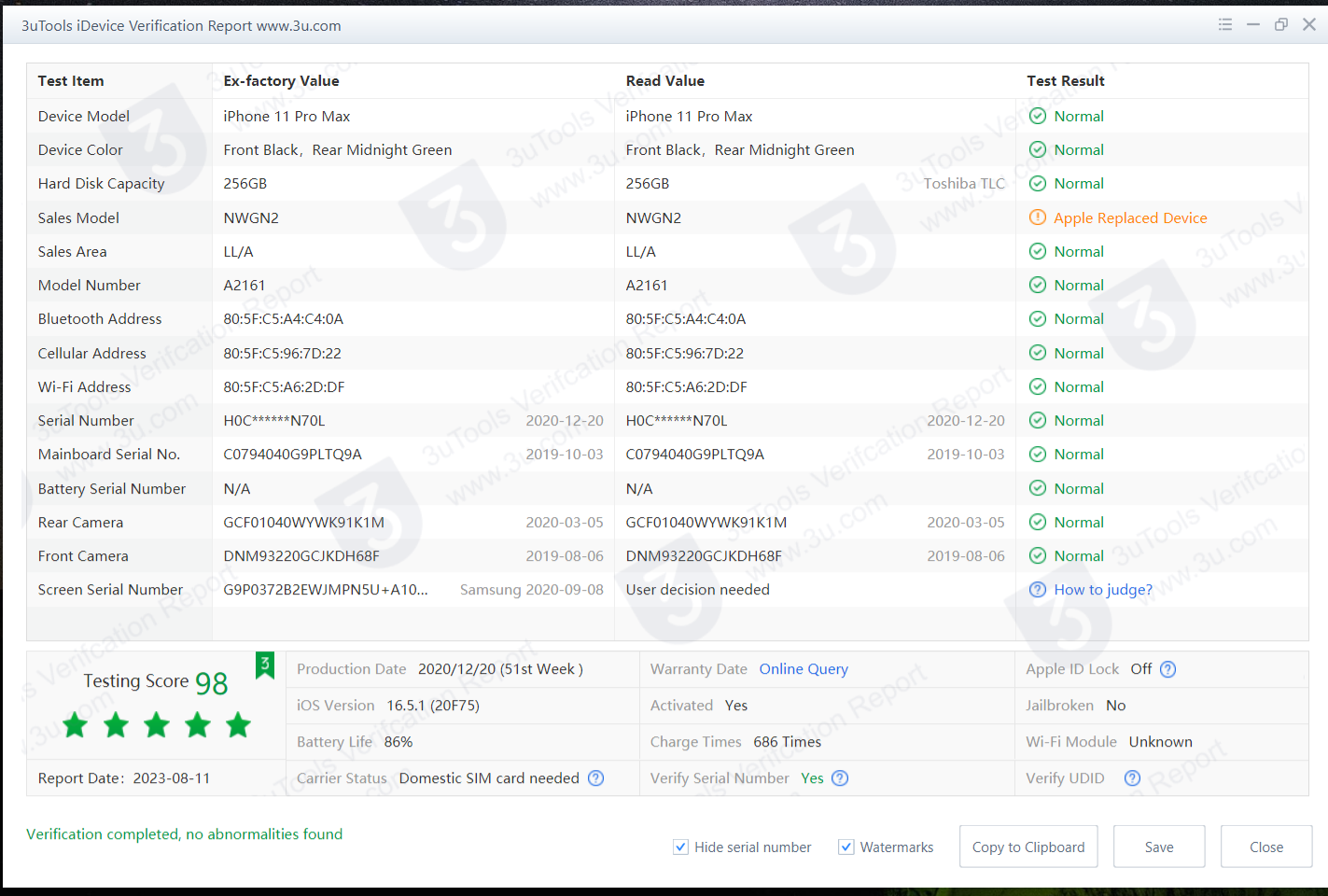Open the Online Query warranty link

(803, 669)
